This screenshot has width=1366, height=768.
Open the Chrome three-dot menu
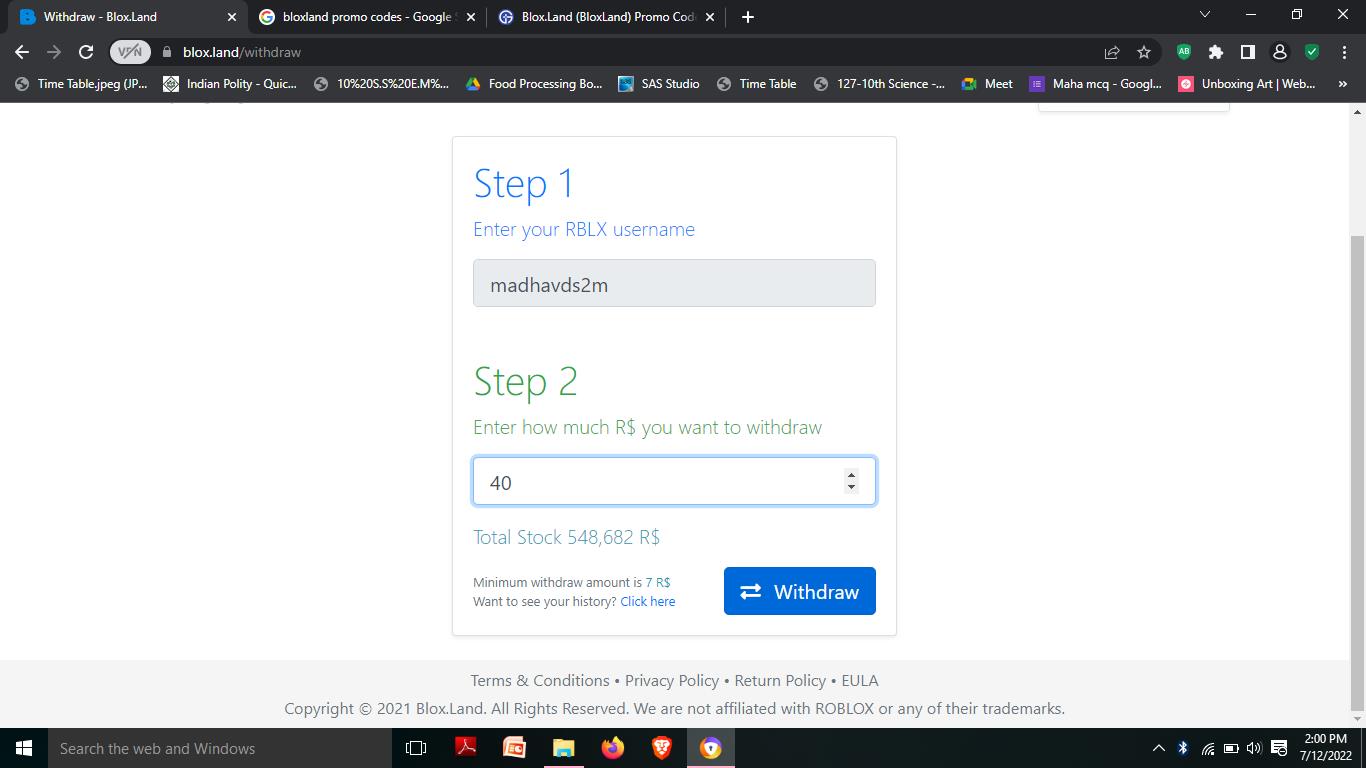pos(1343,52)
